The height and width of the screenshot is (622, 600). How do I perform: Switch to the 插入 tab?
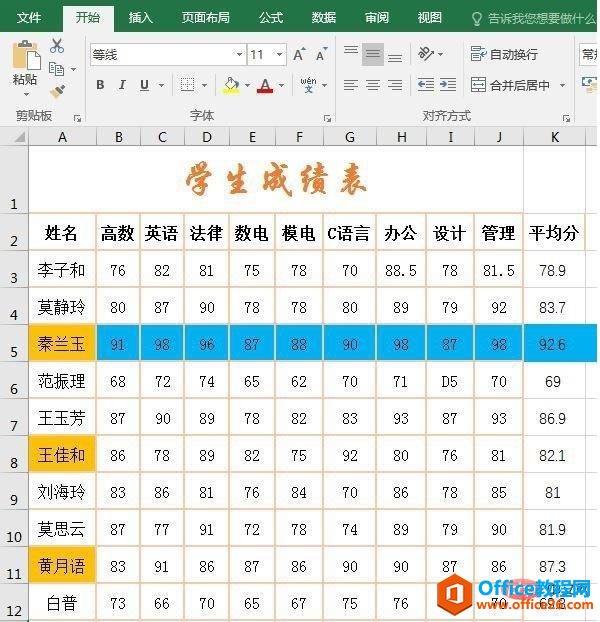click(x=140, y=17)
